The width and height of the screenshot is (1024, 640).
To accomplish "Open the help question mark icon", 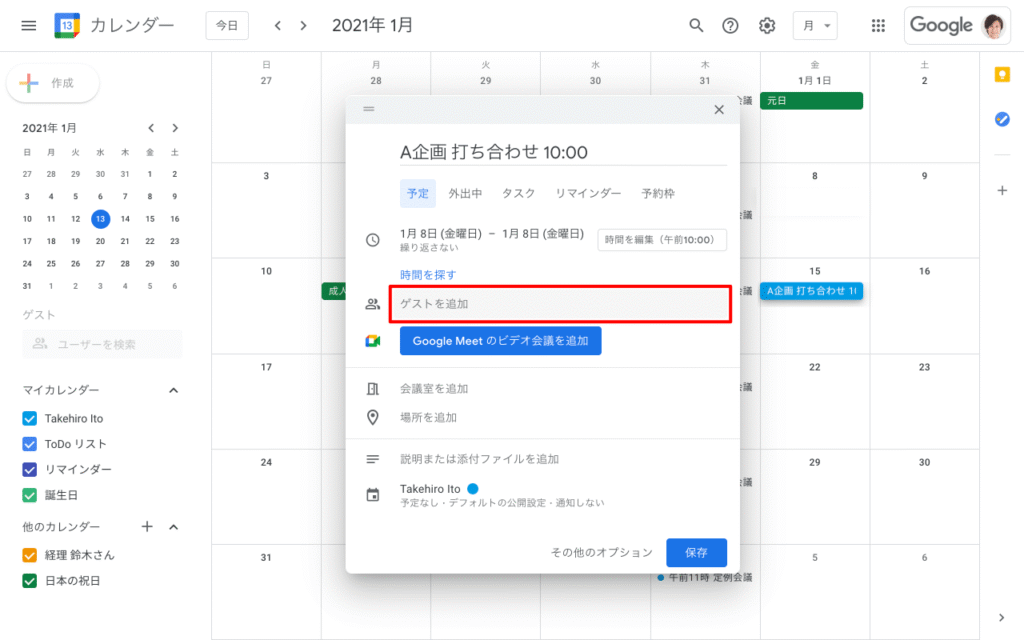I will tap(730, 25).
